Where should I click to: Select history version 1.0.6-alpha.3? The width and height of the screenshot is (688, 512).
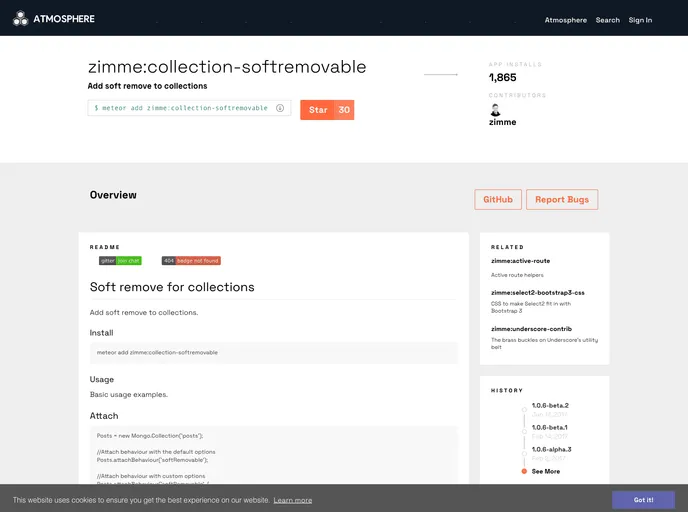coord(552,449)
